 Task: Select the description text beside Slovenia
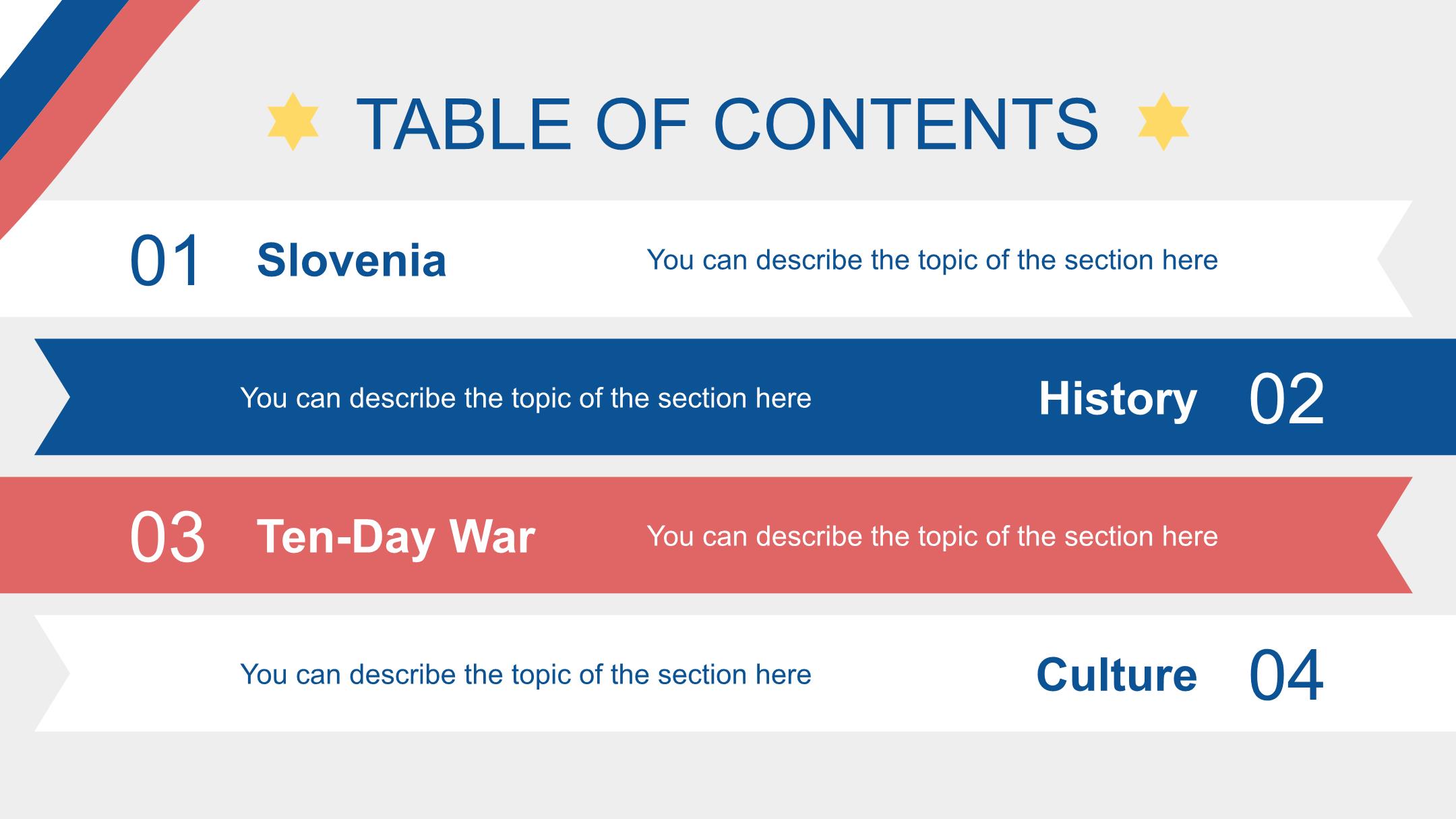(932, 260)
